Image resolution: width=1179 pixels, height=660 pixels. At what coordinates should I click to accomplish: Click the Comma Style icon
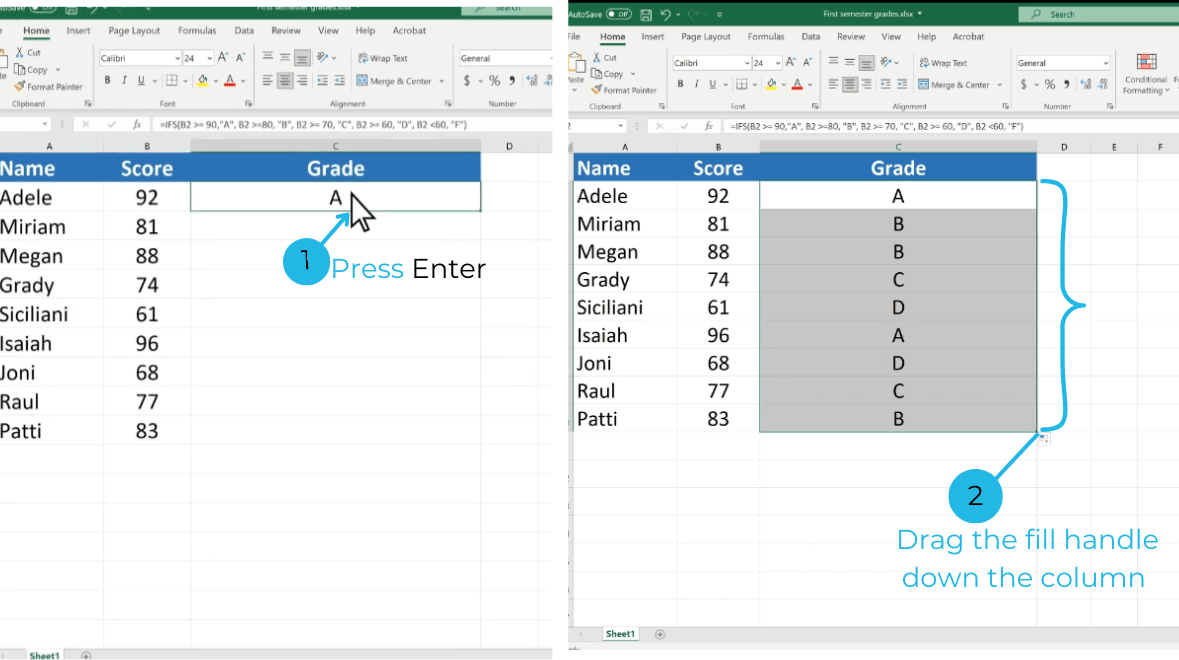click(1067, 84)
